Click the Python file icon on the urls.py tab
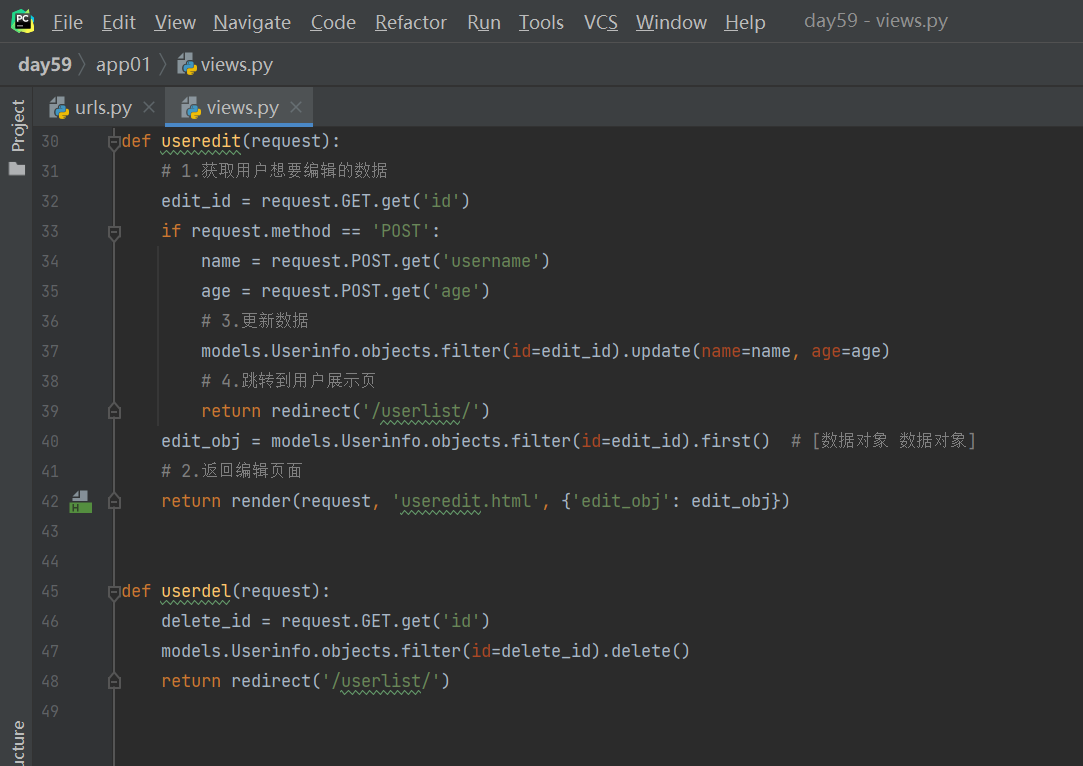 pyautogui.click(x=60, y=108)
